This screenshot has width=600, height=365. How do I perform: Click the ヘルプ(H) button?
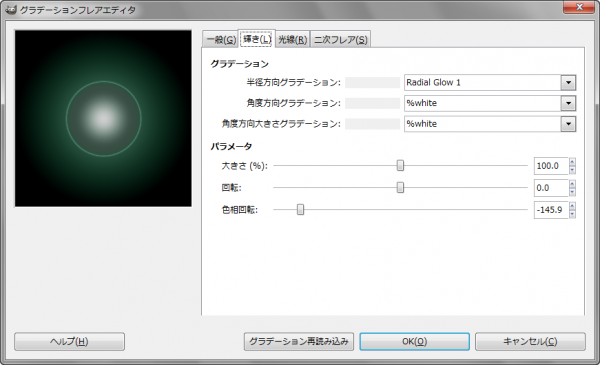pos(69,341)
